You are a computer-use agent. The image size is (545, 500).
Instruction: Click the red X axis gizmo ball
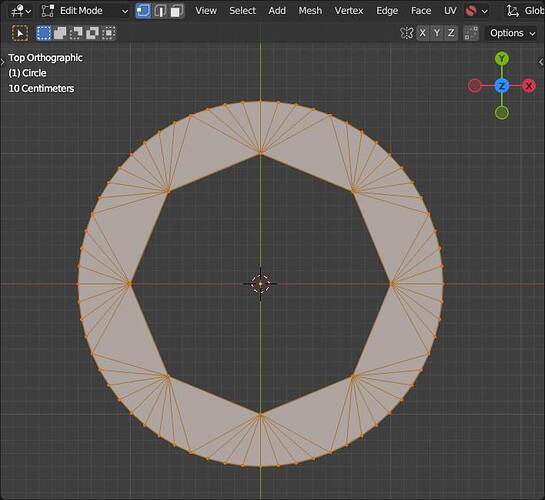pos(529,85)
